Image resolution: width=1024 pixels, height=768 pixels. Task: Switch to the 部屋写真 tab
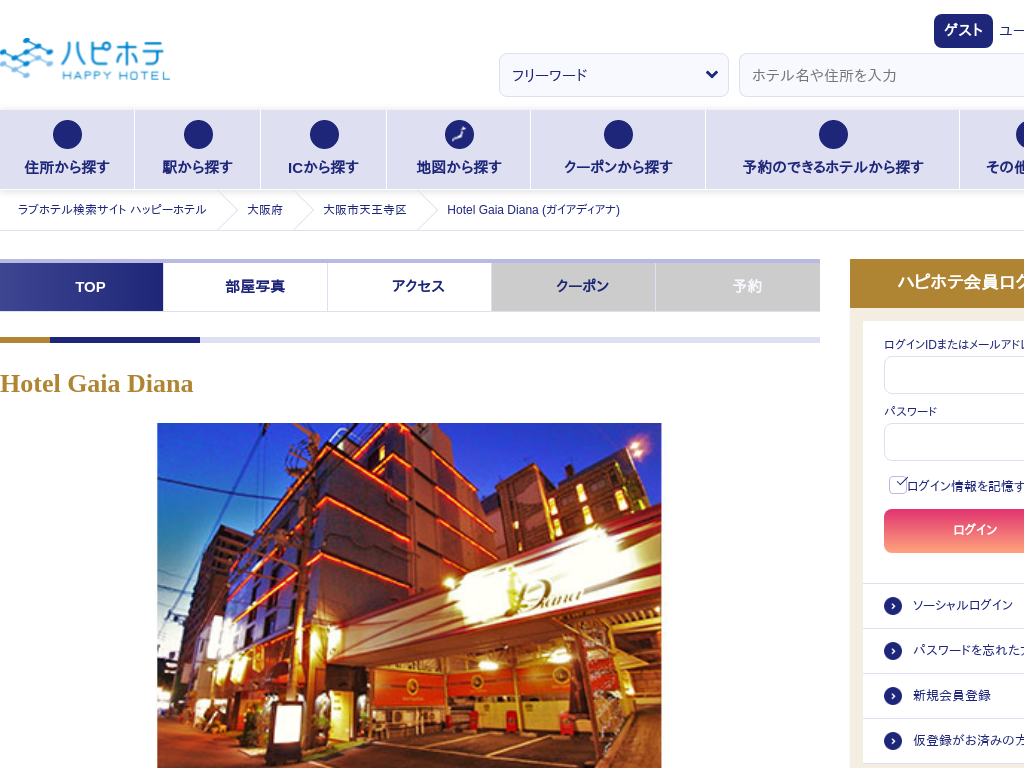246,287
